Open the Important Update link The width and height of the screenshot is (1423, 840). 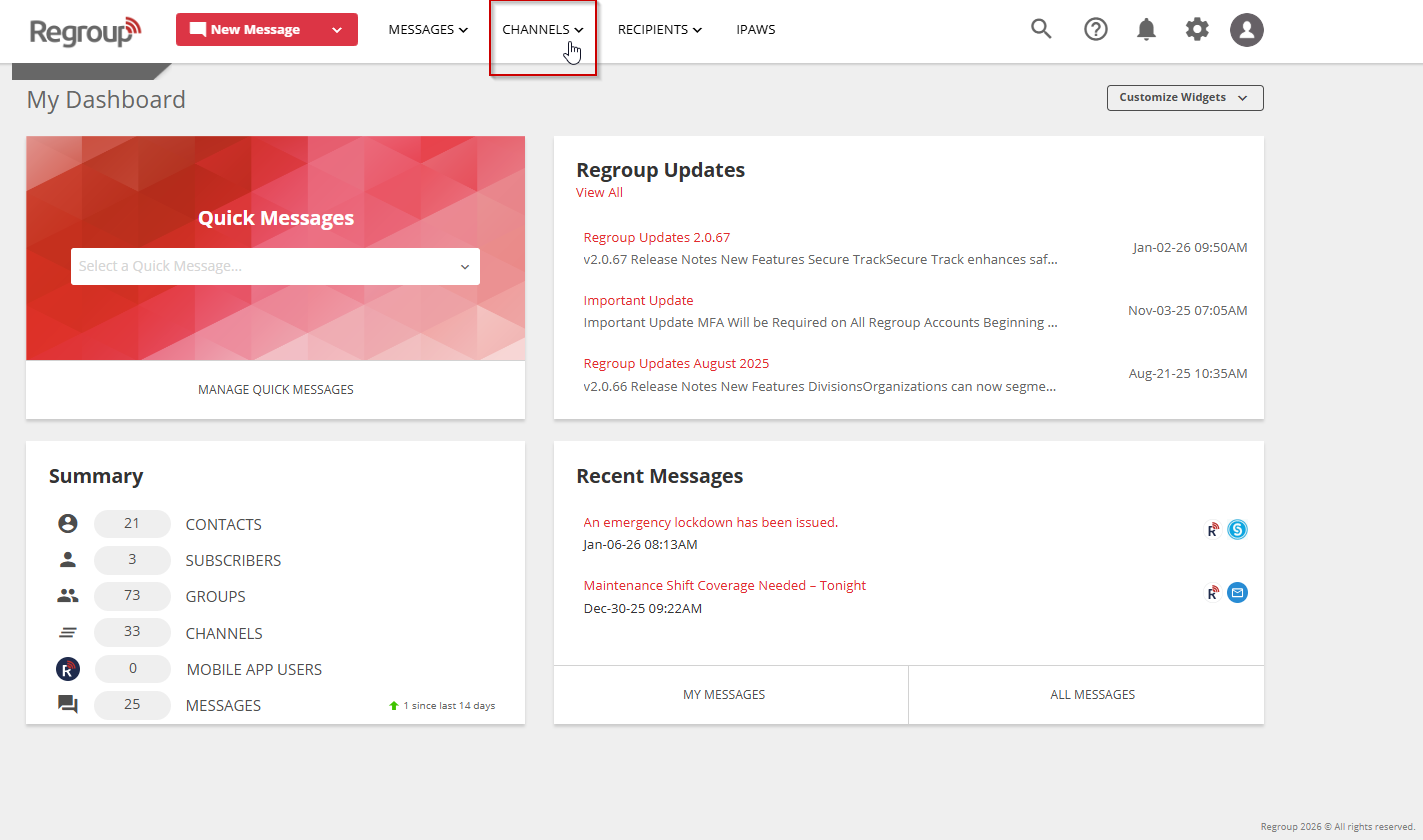pos(638,301)
